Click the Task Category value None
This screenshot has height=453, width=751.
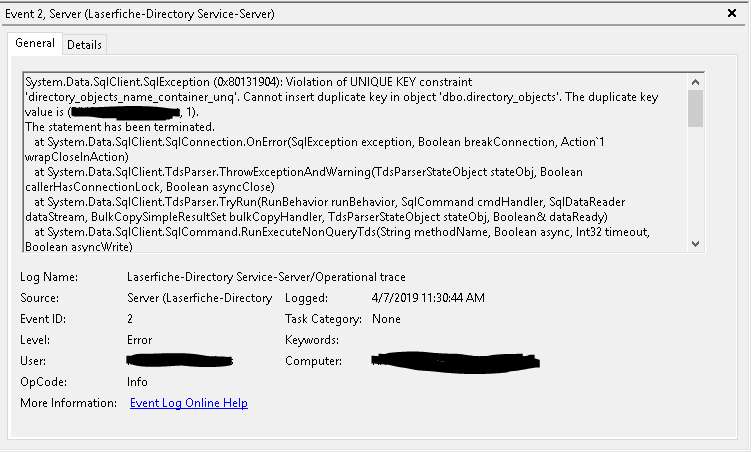coord(386,319)
